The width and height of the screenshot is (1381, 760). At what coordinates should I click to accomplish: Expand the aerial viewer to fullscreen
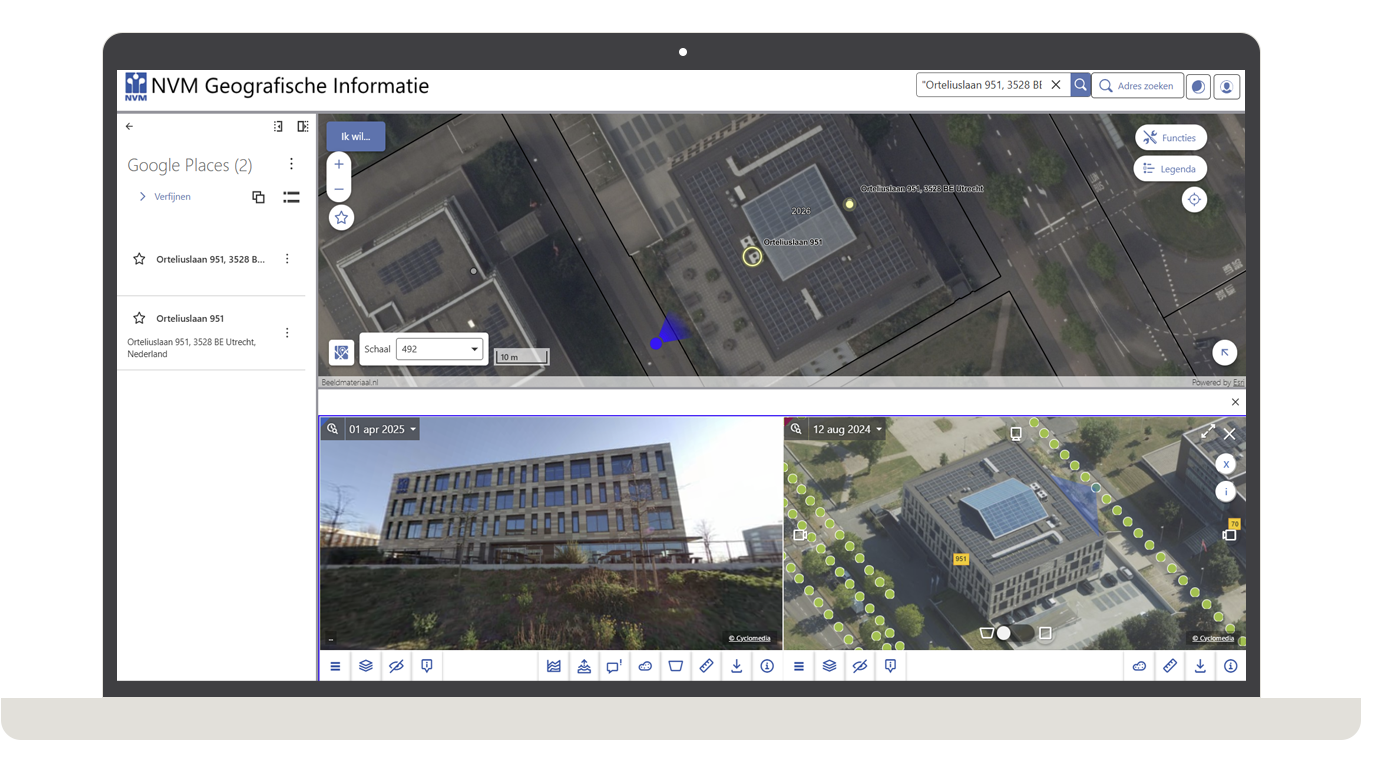1208,432
